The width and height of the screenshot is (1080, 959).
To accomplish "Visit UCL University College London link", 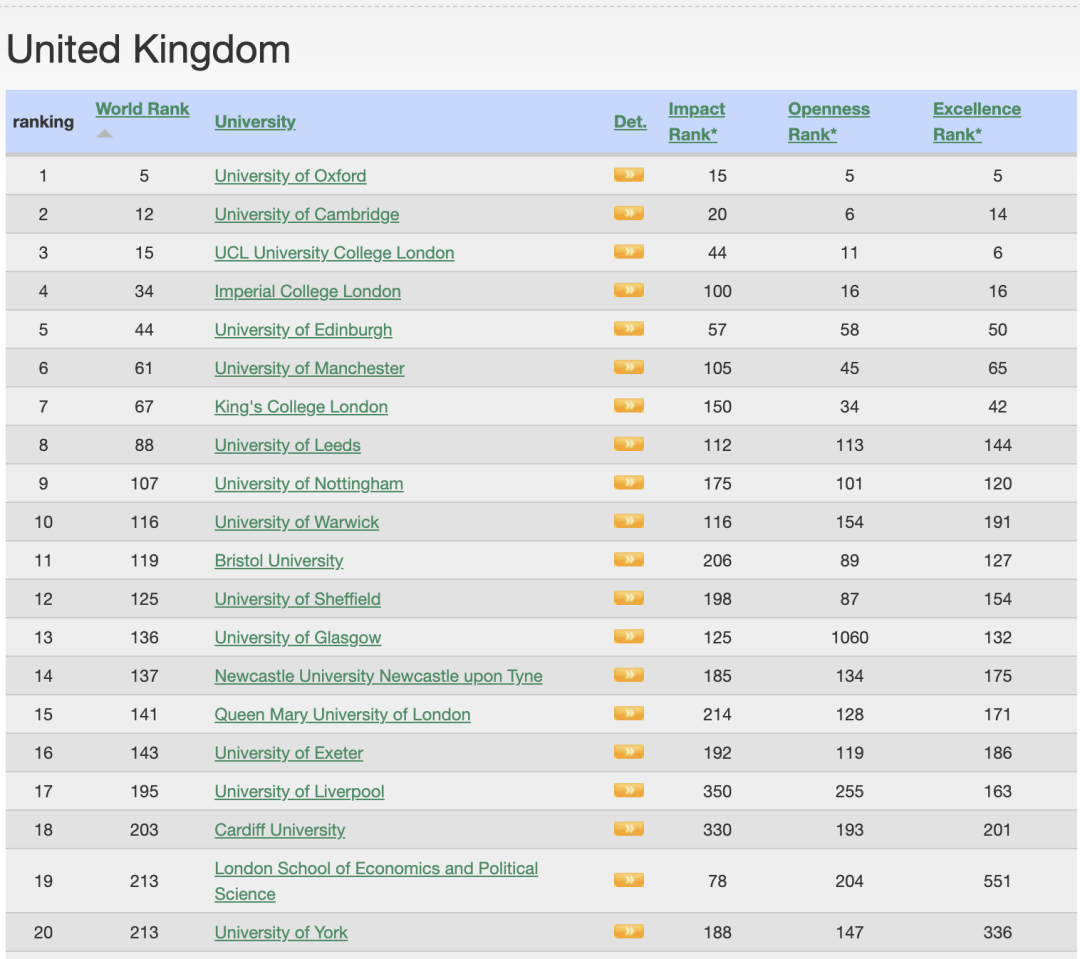I will (334, 253).
